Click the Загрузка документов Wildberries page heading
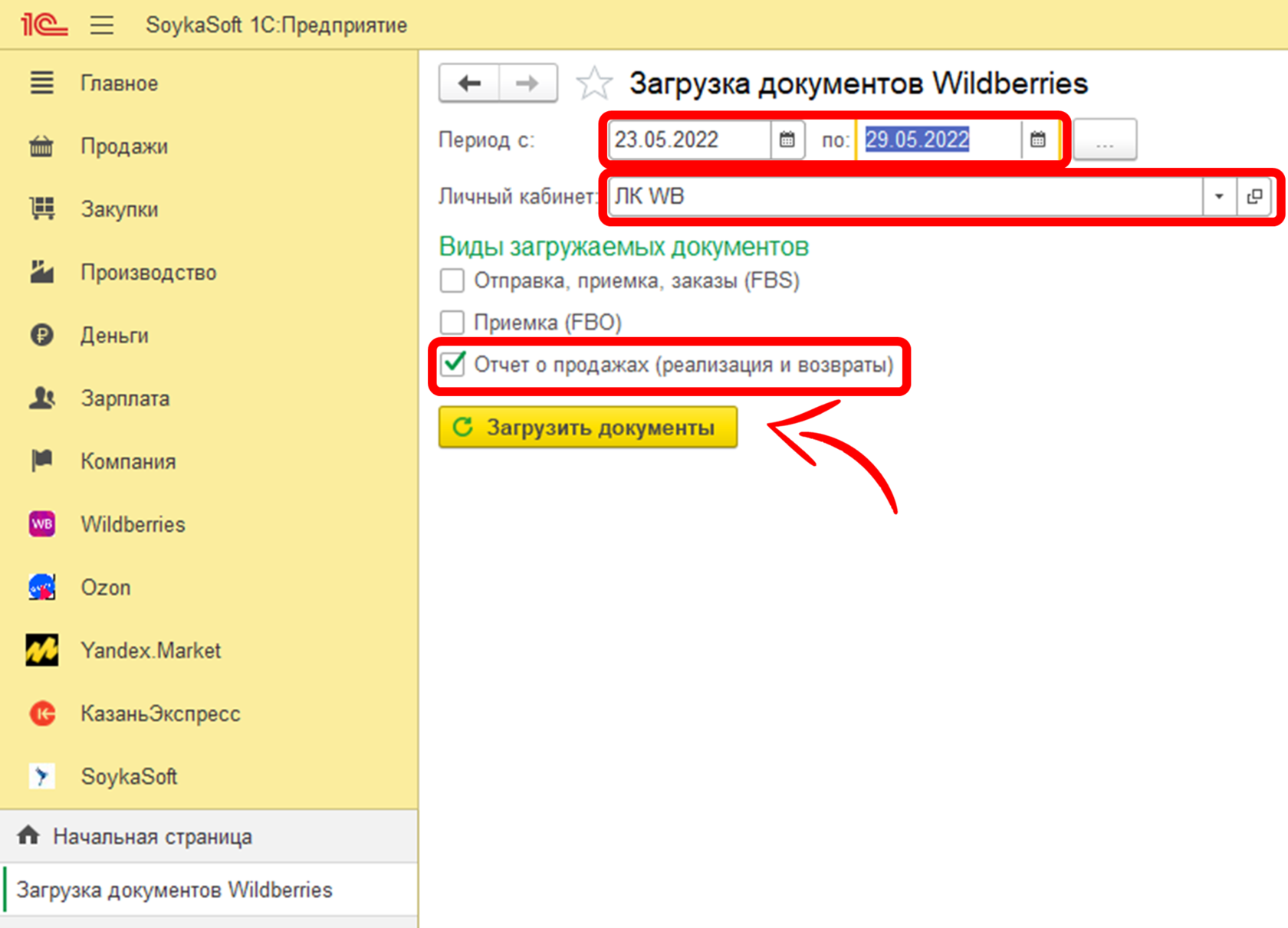Screen dimensions: 1288x928 tap(859, 83)
